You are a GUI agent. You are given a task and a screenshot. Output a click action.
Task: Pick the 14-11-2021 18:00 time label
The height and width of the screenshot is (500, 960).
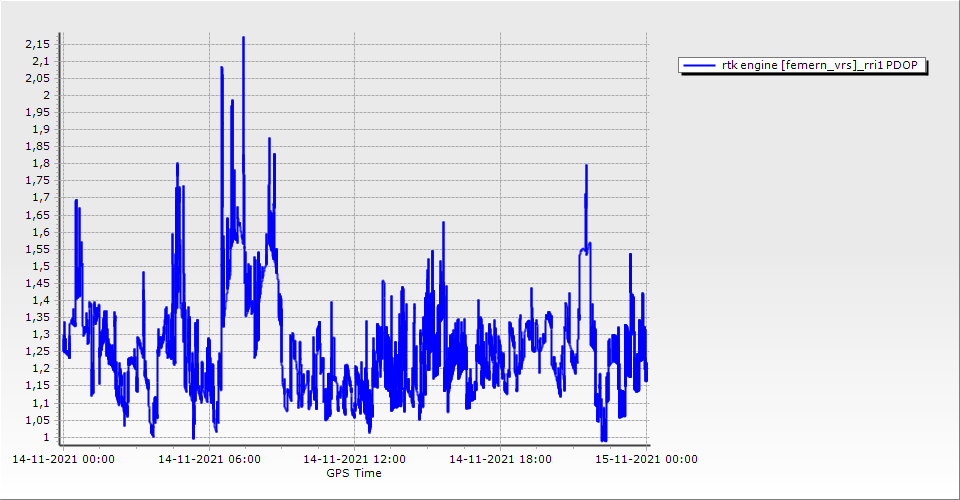tap(500, 459)
